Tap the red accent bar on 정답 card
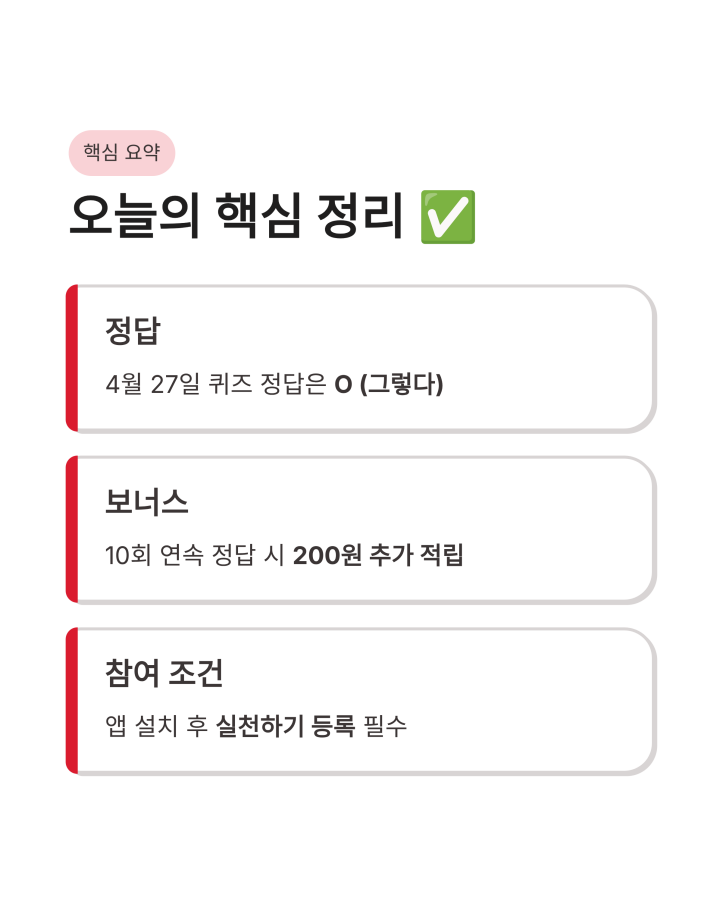 point(71,359)
